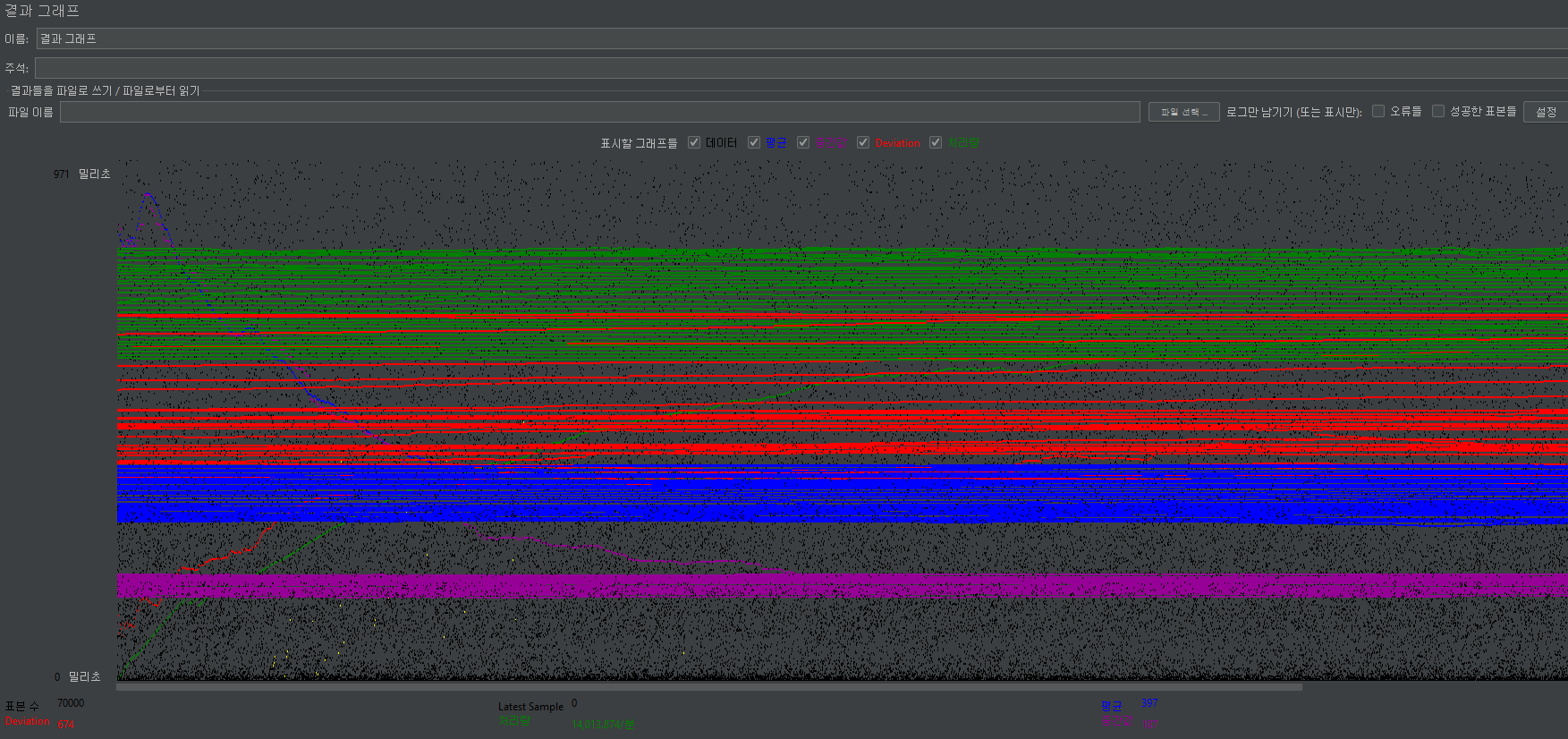Screen dimensions: 1568x739
Task: Toggle the red Deviation graph checkbox
Action: click(863, 142)
